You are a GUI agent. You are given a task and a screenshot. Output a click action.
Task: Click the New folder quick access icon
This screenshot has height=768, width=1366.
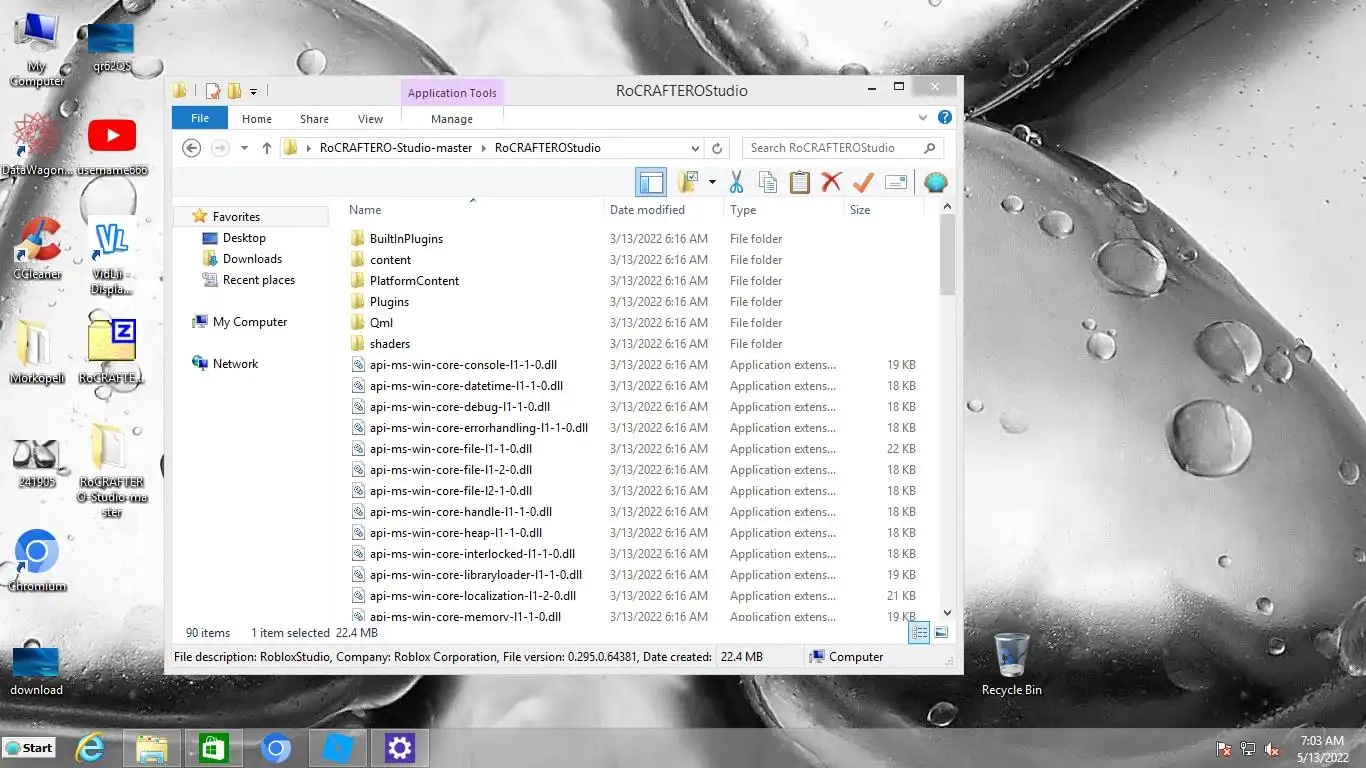coord(234,91)
